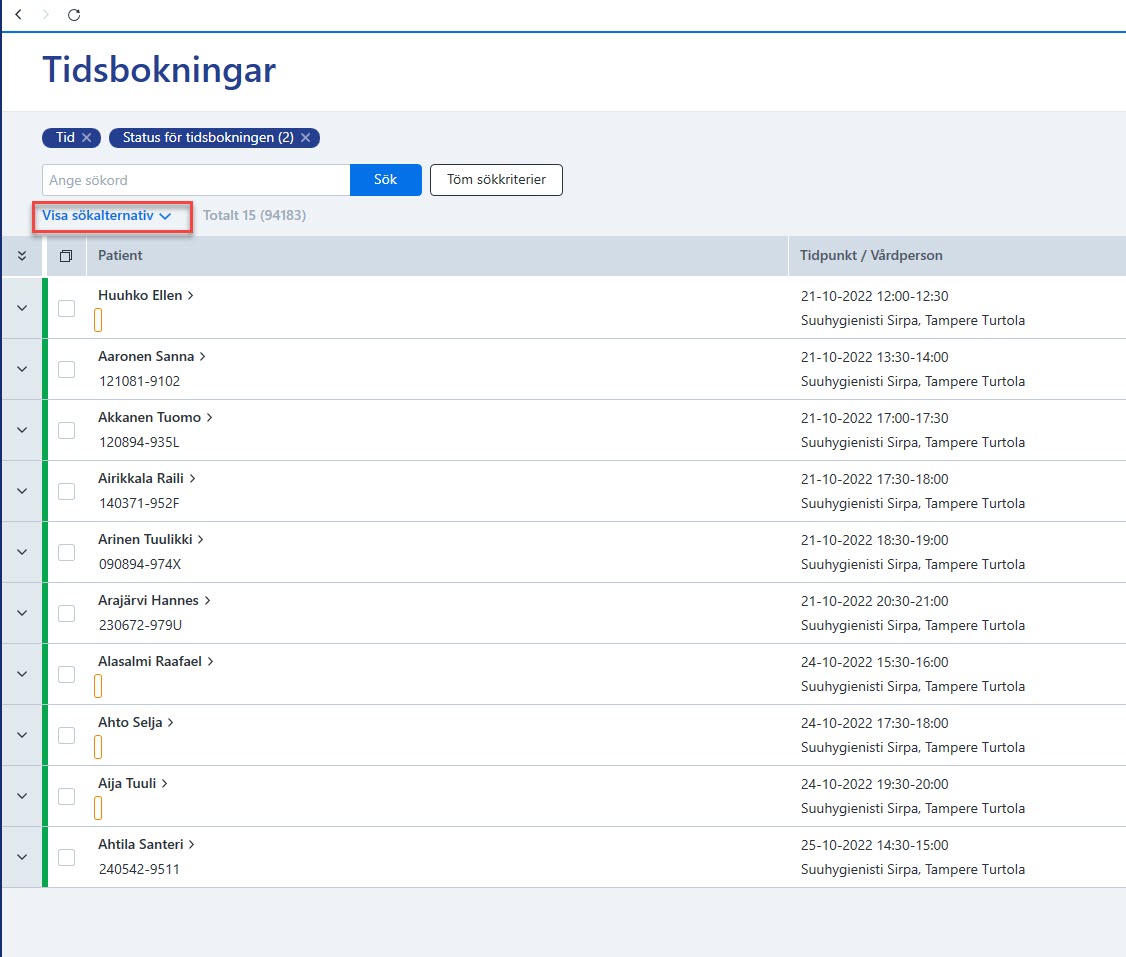Sort by the Patient column header
The image size is (1126, 957).
click(120, 256)
